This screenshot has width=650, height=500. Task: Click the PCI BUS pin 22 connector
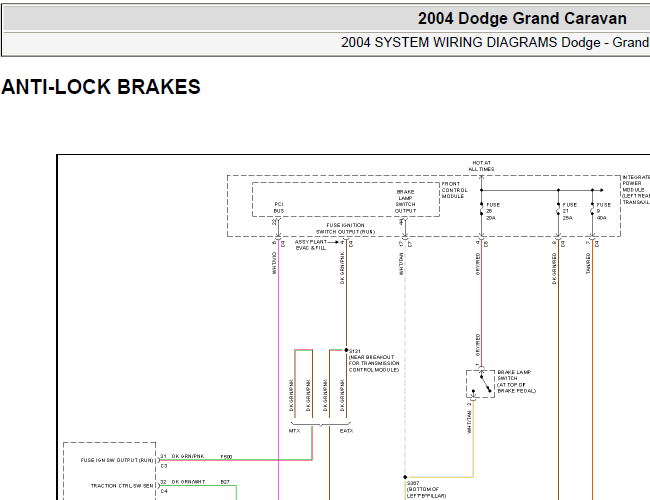tap(277, 223)
